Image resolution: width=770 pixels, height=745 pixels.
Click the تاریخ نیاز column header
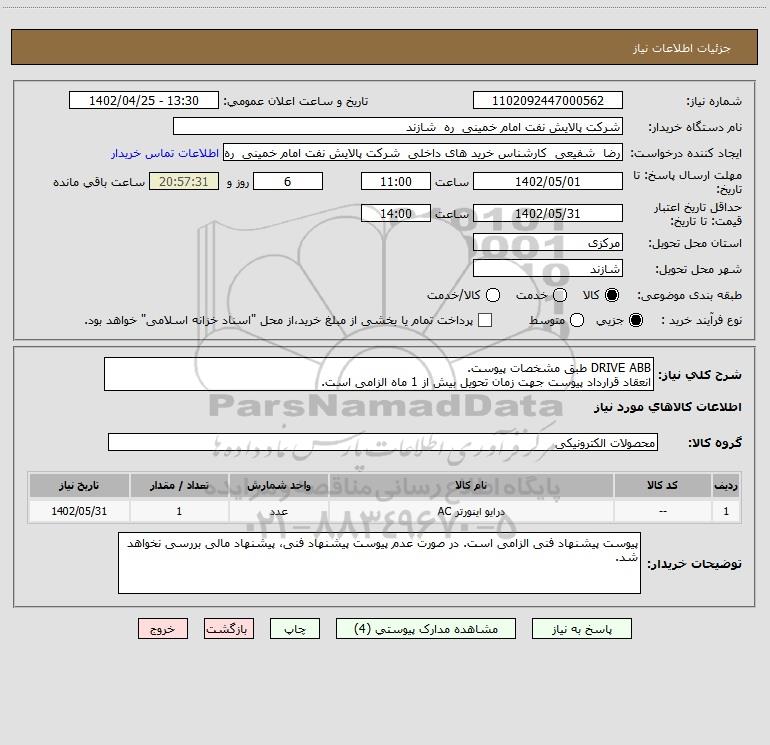(79, 486)
